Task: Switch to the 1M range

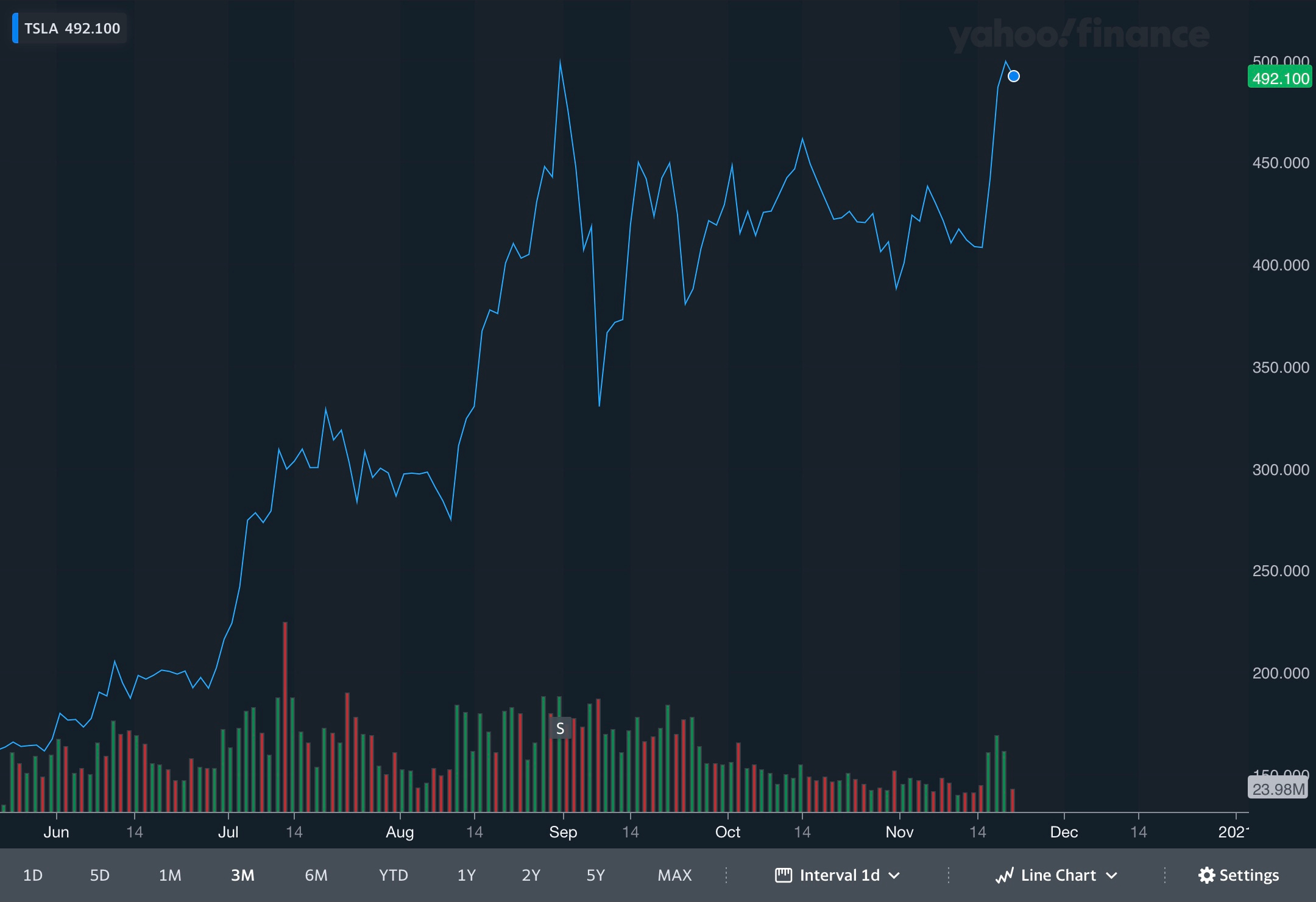Action: point(170,875)
